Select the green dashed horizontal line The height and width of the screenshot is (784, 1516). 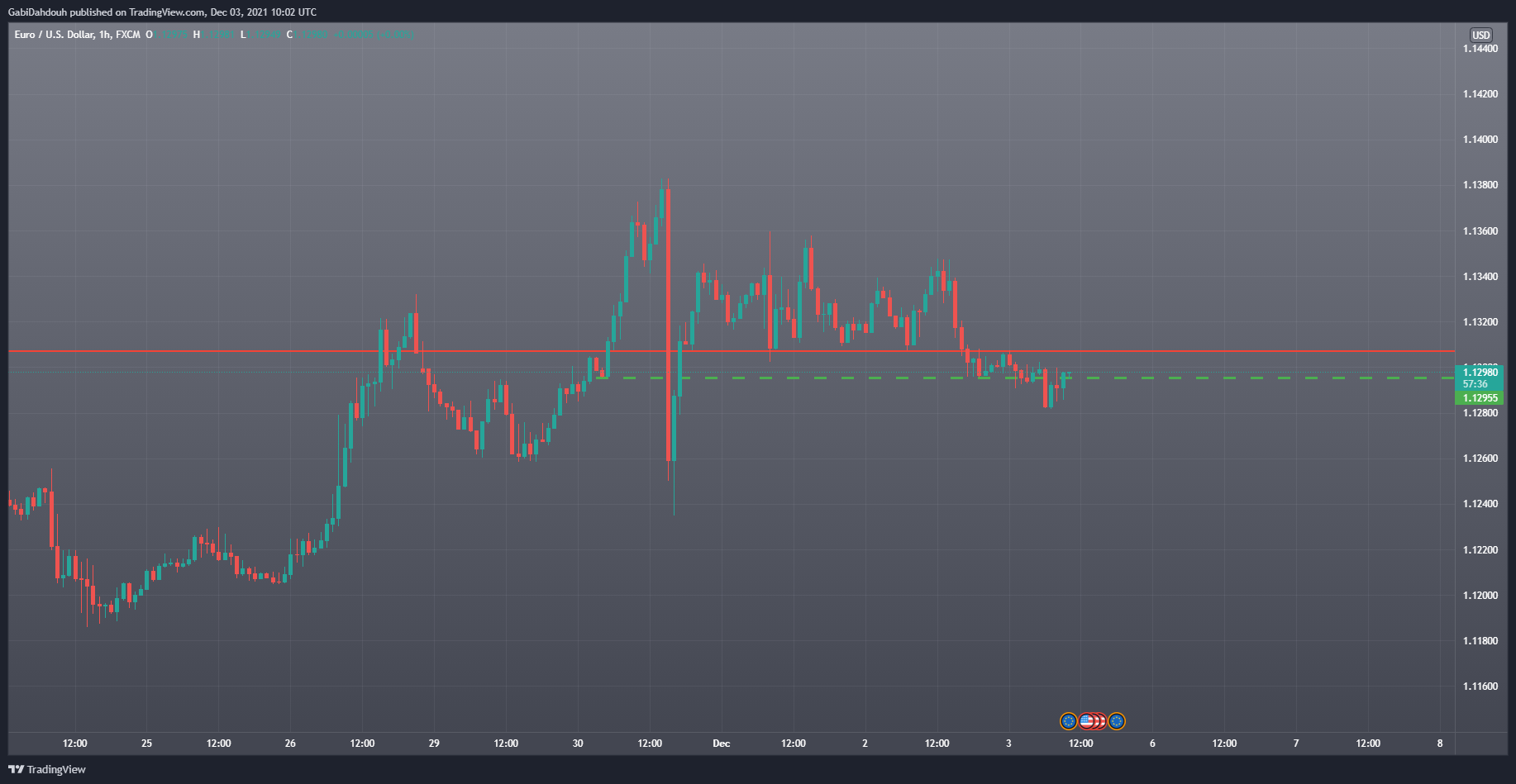[1025, 378]
